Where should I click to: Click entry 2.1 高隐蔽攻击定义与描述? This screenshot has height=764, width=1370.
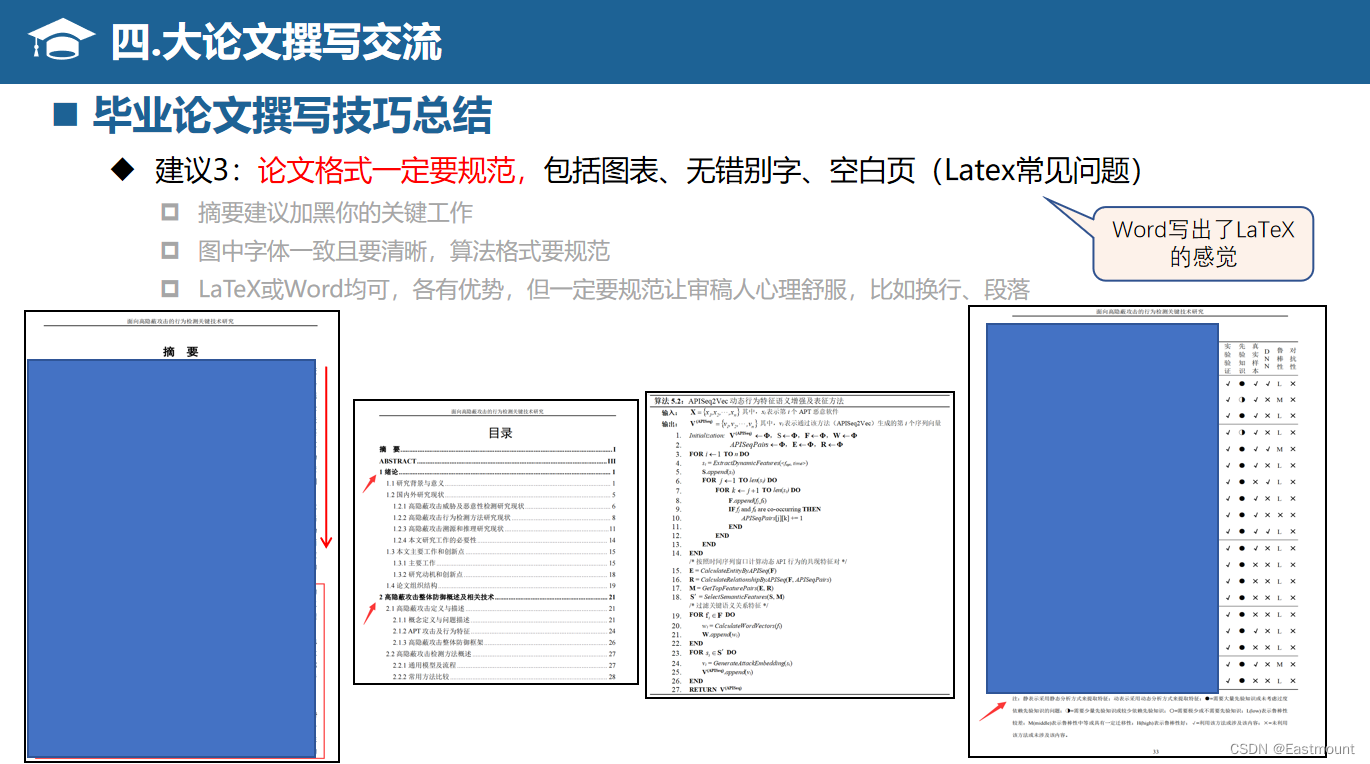(500, 608)
